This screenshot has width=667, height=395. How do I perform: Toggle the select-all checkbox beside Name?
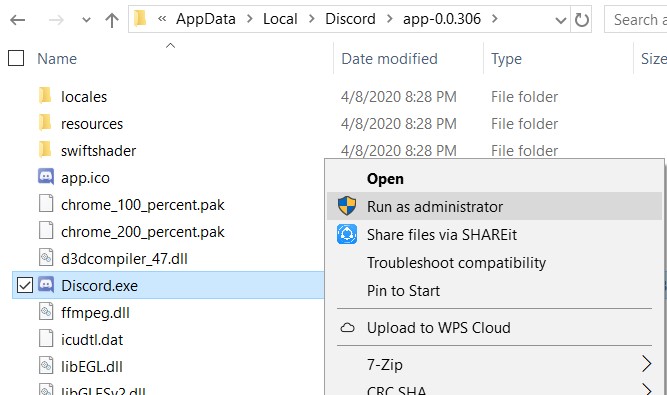tap(16, 58)
